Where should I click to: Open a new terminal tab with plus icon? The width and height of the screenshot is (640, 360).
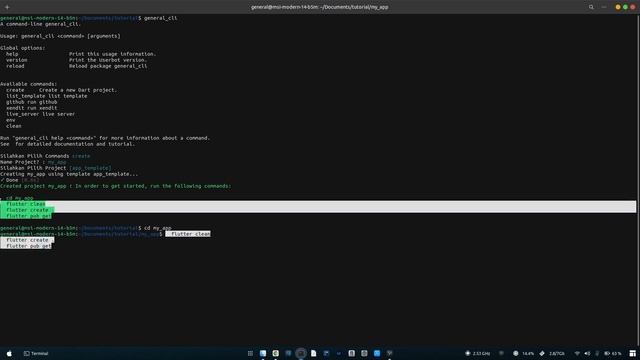click(7, 7)
